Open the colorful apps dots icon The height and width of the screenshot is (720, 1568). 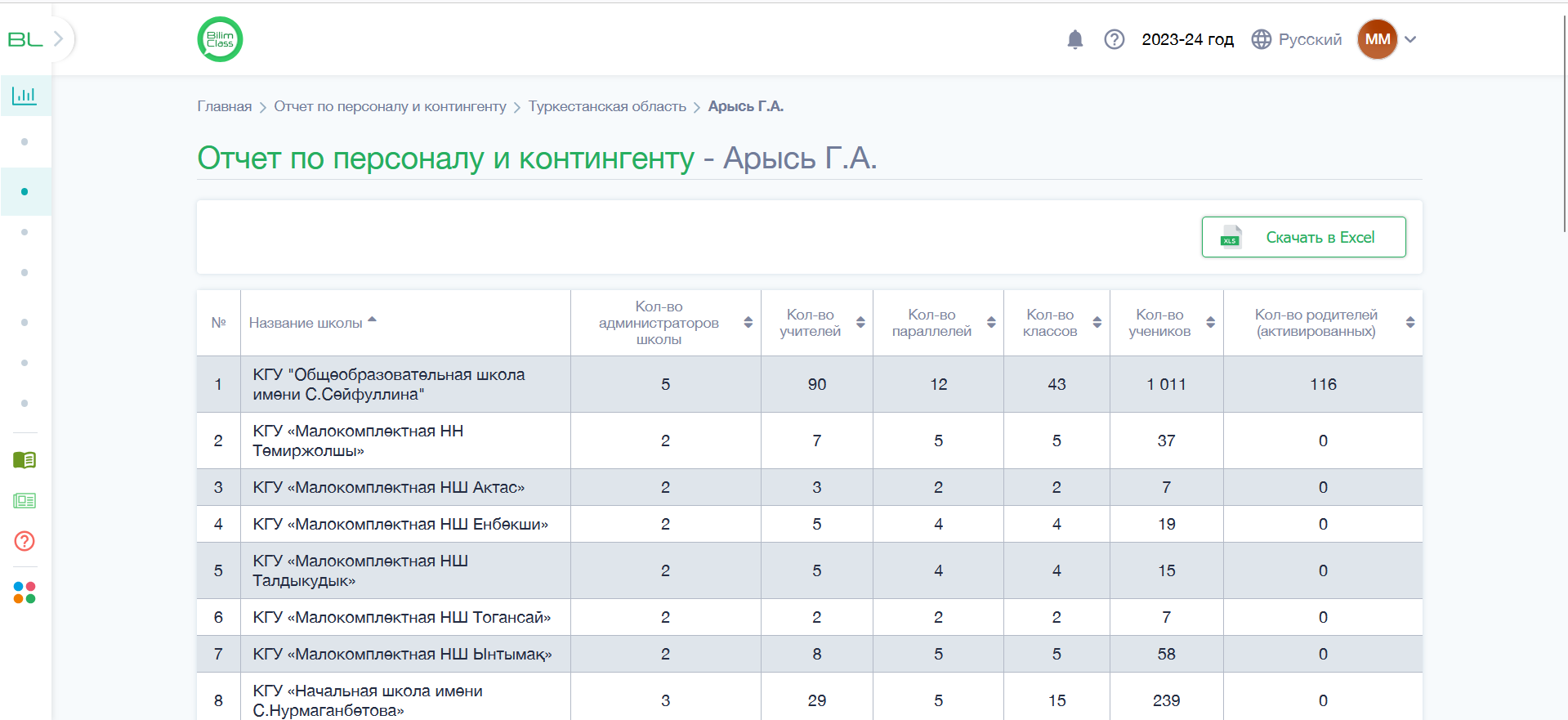click(x=25, y=593)
